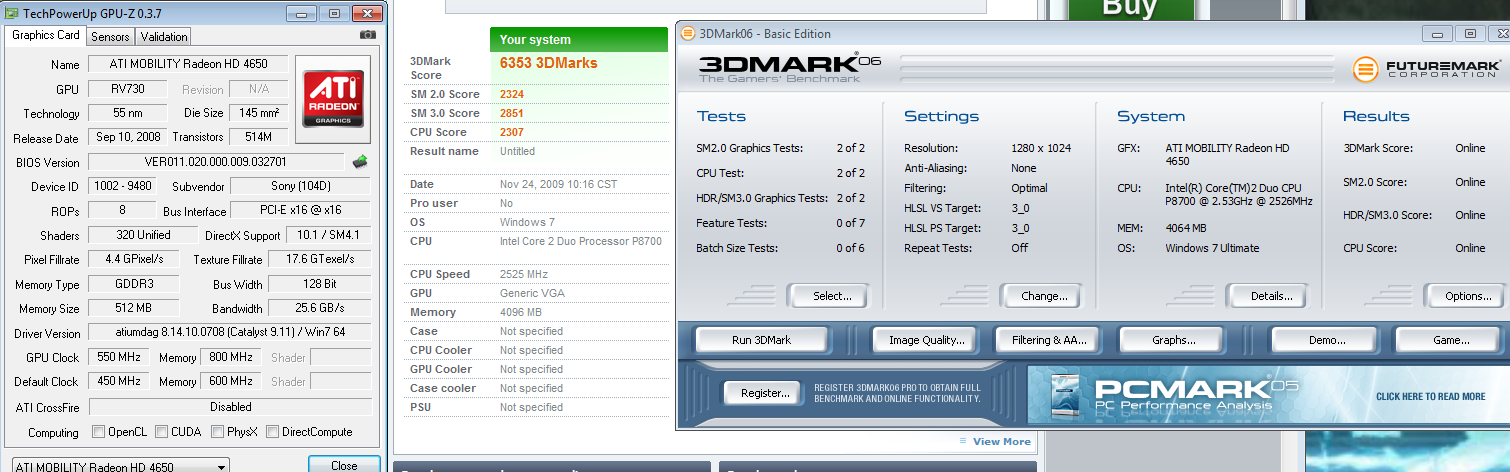Image resolution: width=1510 pixels, height=472 pixels.
Task: Click the Default Clock 450 MHz field
Action: (121, 381)
